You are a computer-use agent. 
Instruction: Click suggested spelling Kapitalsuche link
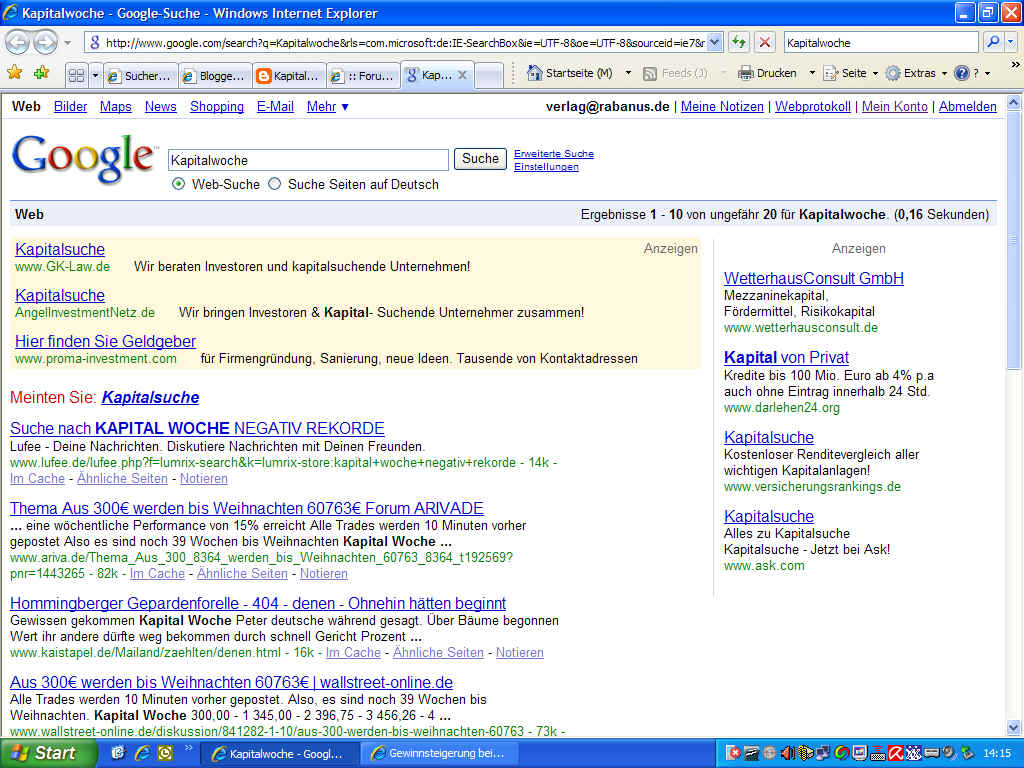pos(150,397)
